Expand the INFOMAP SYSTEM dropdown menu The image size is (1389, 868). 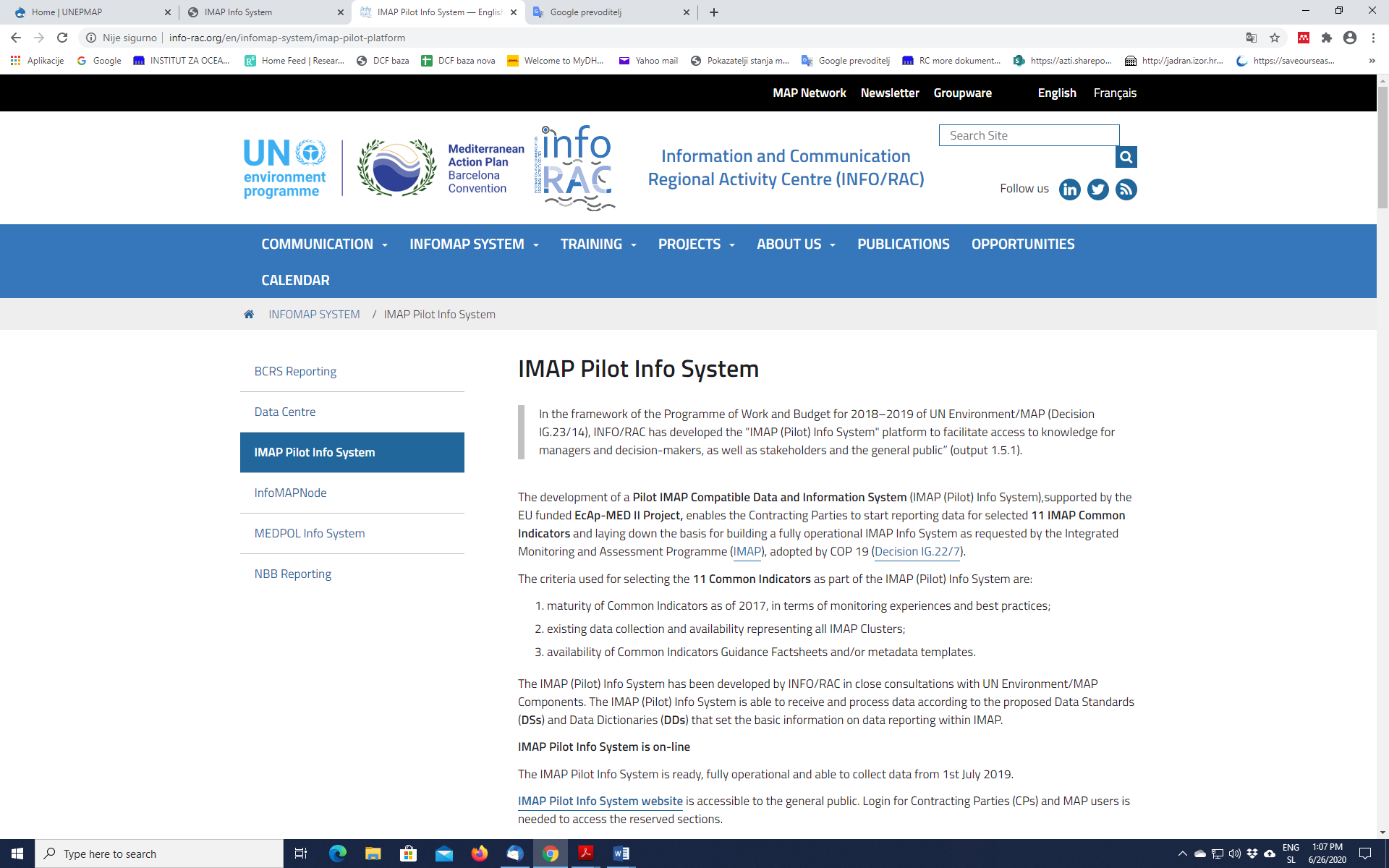474,244
